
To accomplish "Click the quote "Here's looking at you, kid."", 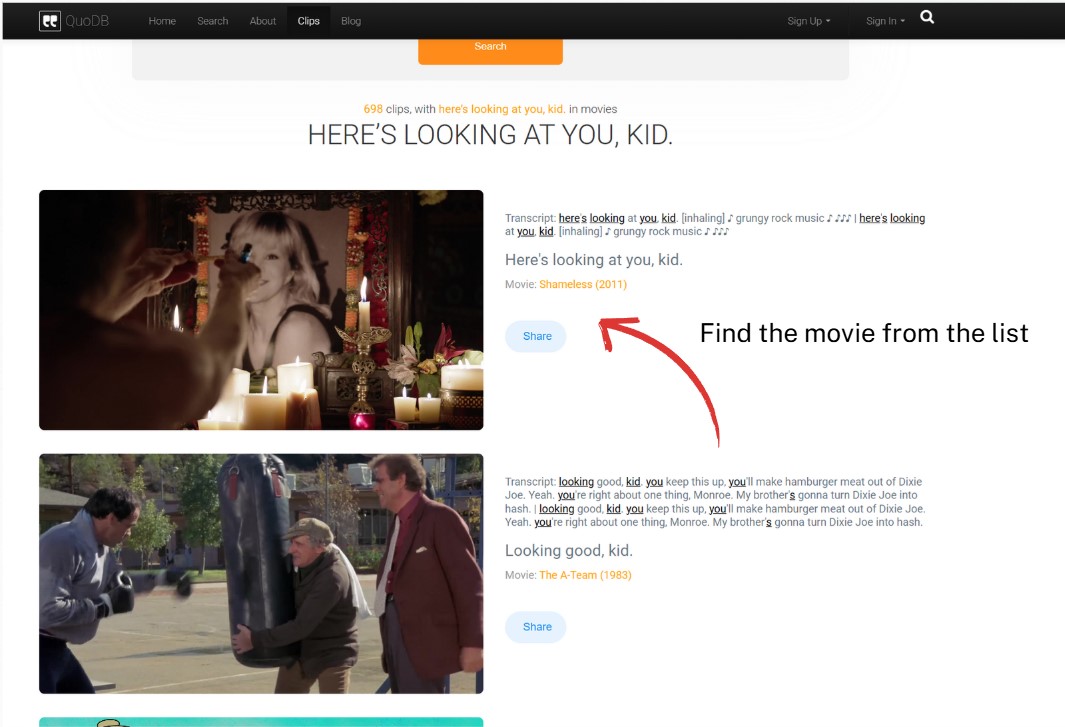I will pyautogui.click(x=594, y=260).
